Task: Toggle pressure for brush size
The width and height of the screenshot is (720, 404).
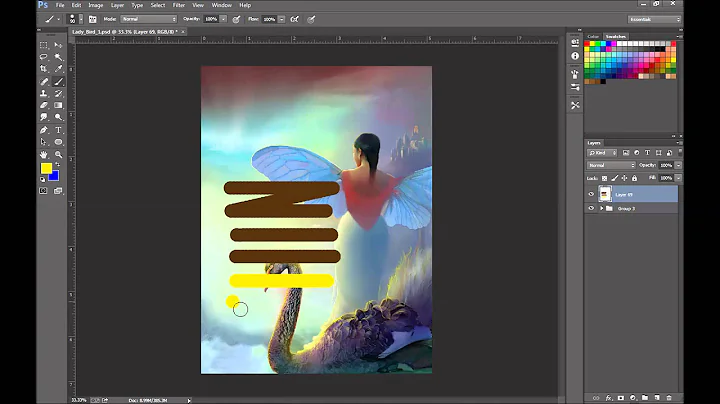Action: [311, 19]
